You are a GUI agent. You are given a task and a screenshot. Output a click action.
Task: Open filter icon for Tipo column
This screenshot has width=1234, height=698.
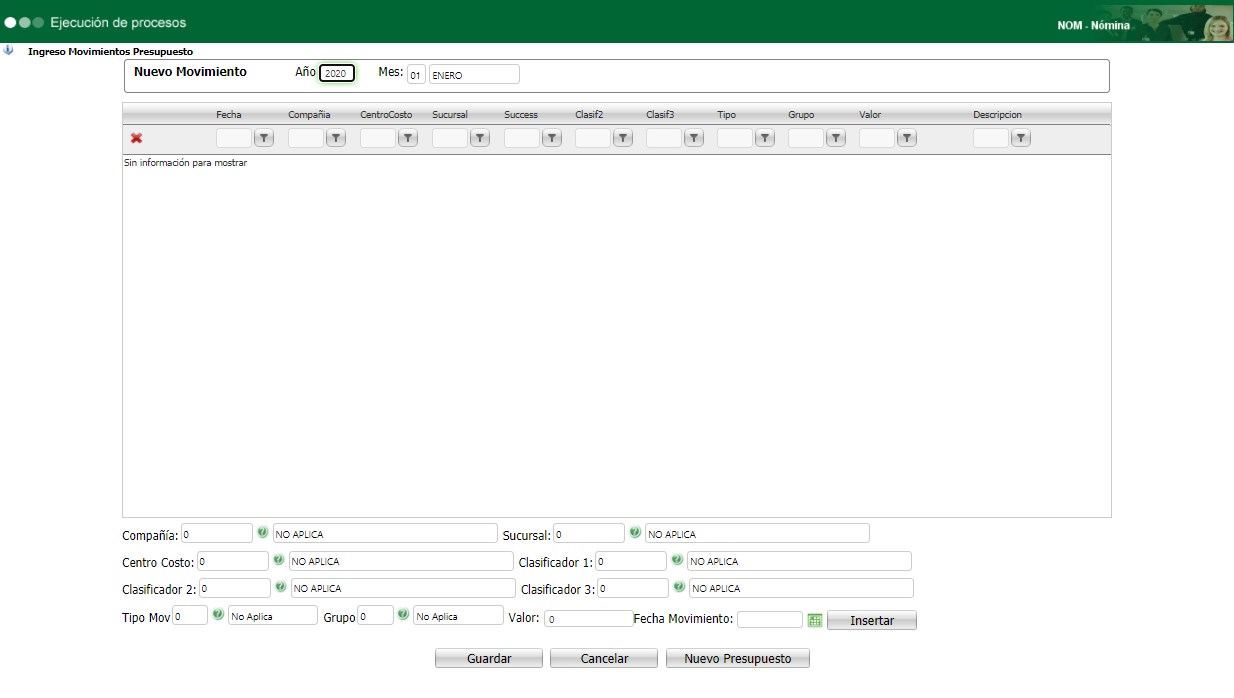point(765,138)
